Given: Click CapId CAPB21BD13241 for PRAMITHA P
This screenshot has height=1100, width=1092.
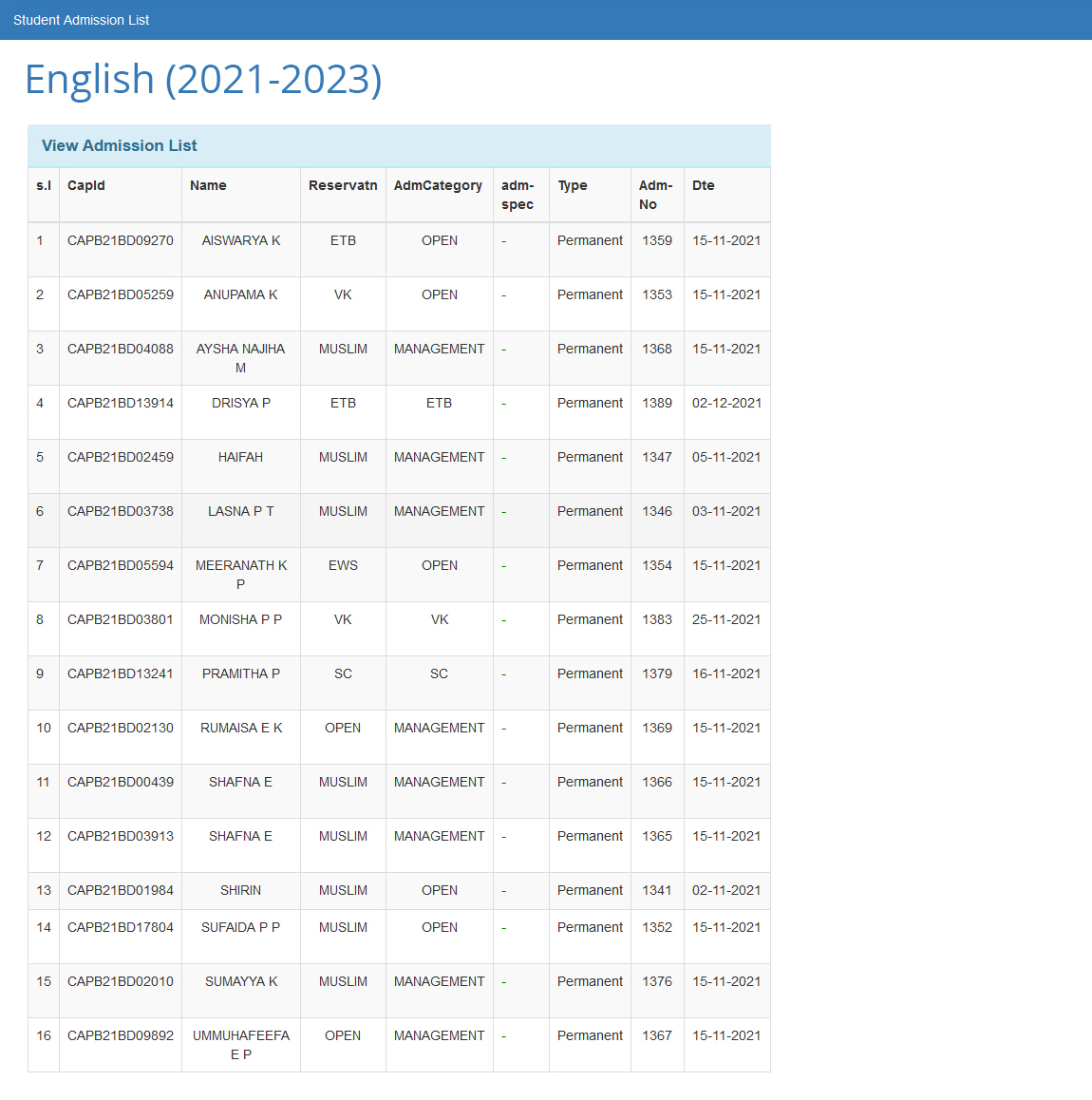Looking at the screenshot, I should (x=121, y=673).
